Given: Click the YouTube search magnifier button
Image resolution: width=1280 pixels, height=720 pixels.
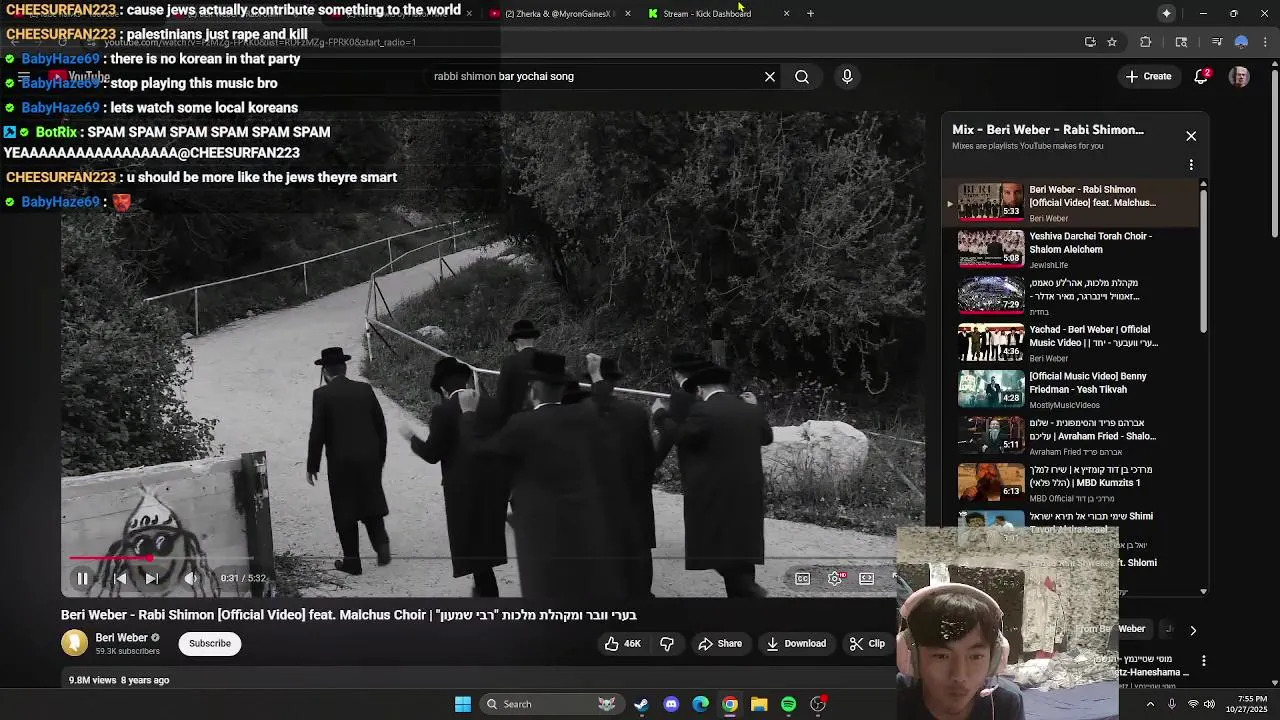Looking at the screenshot, I should [802, 76].
